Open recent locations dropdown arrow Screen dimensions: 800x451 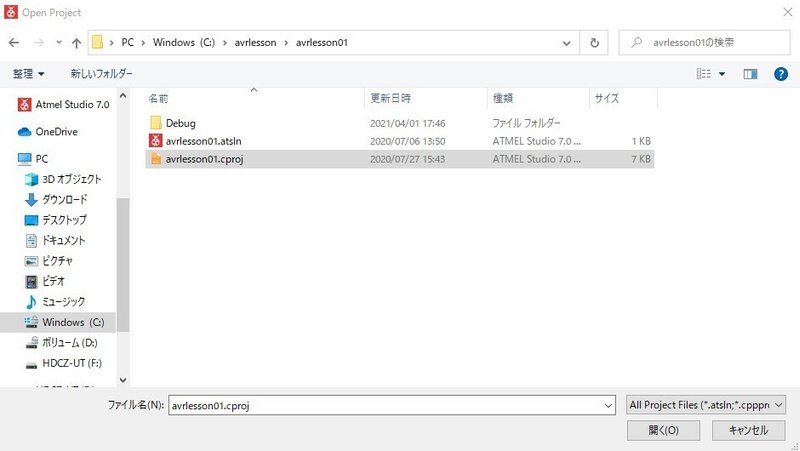tap(59, 43)
